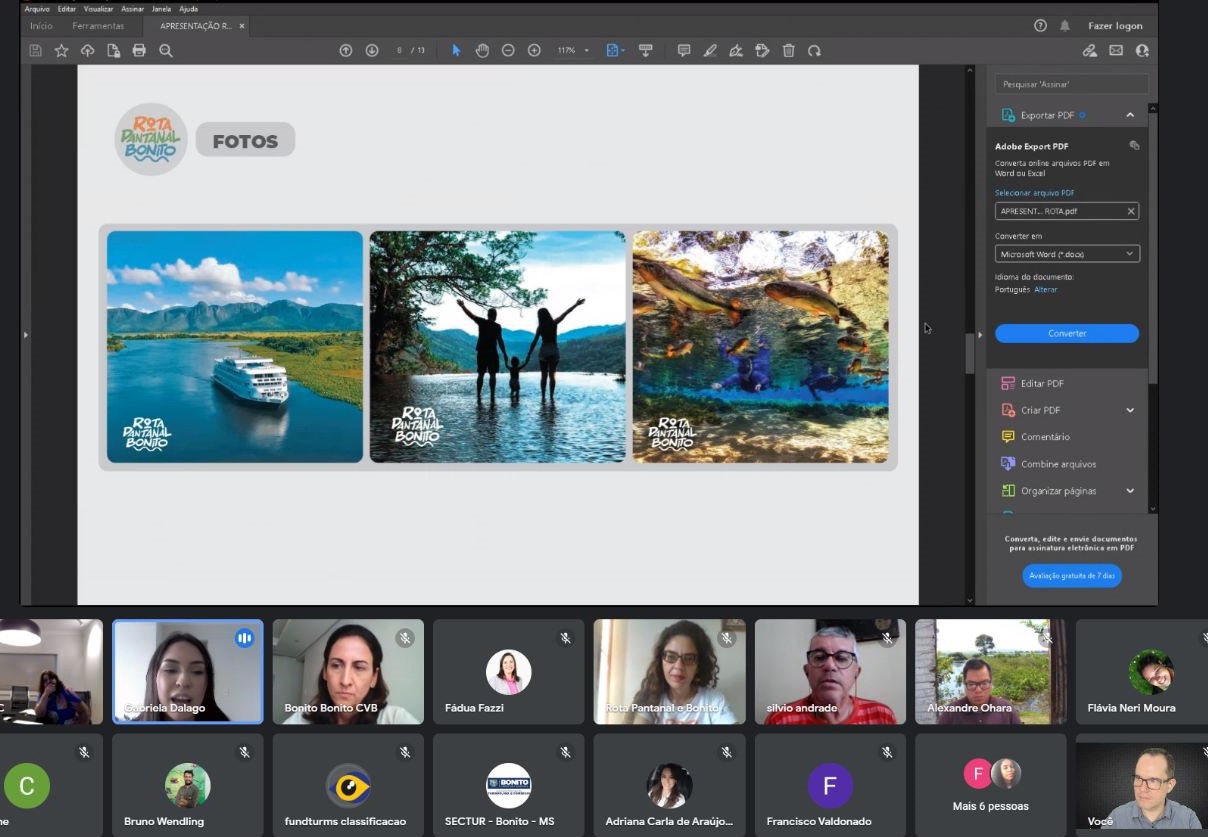Click the stamp tool icon
1208x837 pixels.
pyautogui.click(x=762, y=51)
